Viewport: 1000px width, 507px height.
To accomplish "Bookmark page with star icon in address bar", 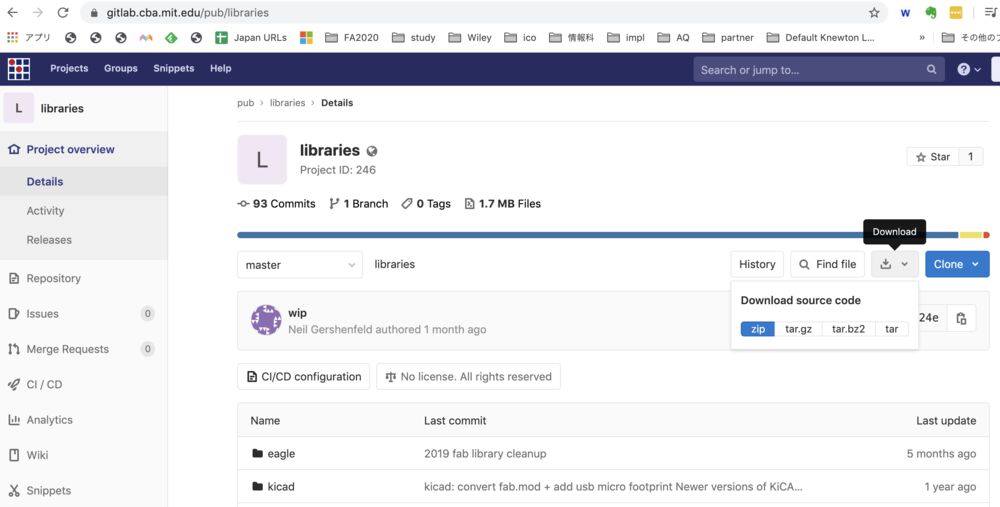I will (874, 13).
